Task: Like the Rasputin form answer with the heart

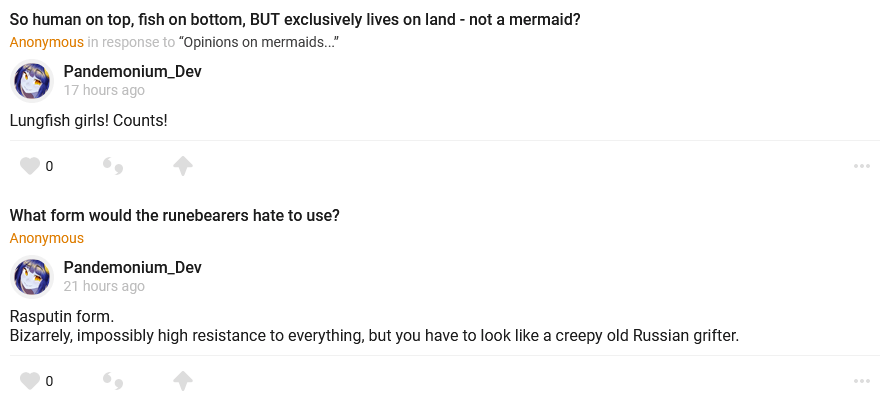Action: [x=30, y=381]
